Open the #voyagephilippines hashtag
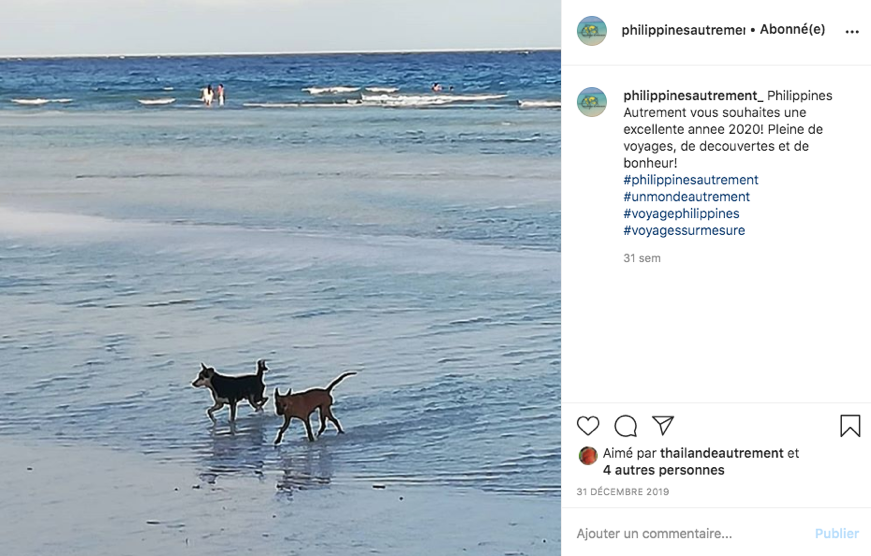 (681, 214)
